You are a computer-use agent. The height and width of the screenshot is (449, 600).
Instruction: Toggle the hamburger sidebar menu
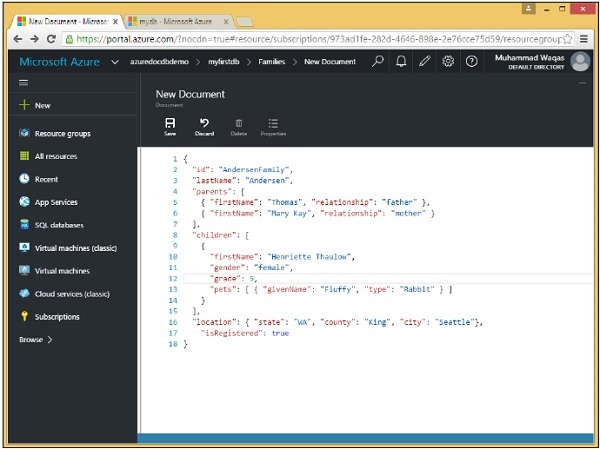click(24, 83)
